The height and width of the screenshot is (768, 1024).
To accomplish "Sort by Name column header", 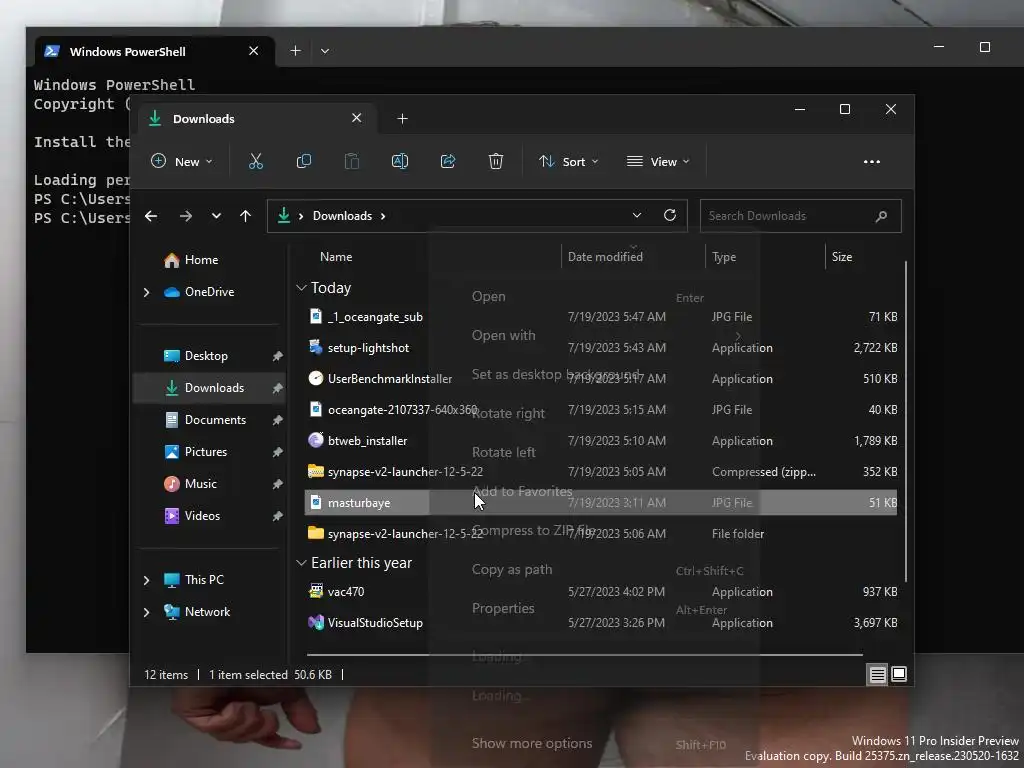I will click(x=336, y=257).
